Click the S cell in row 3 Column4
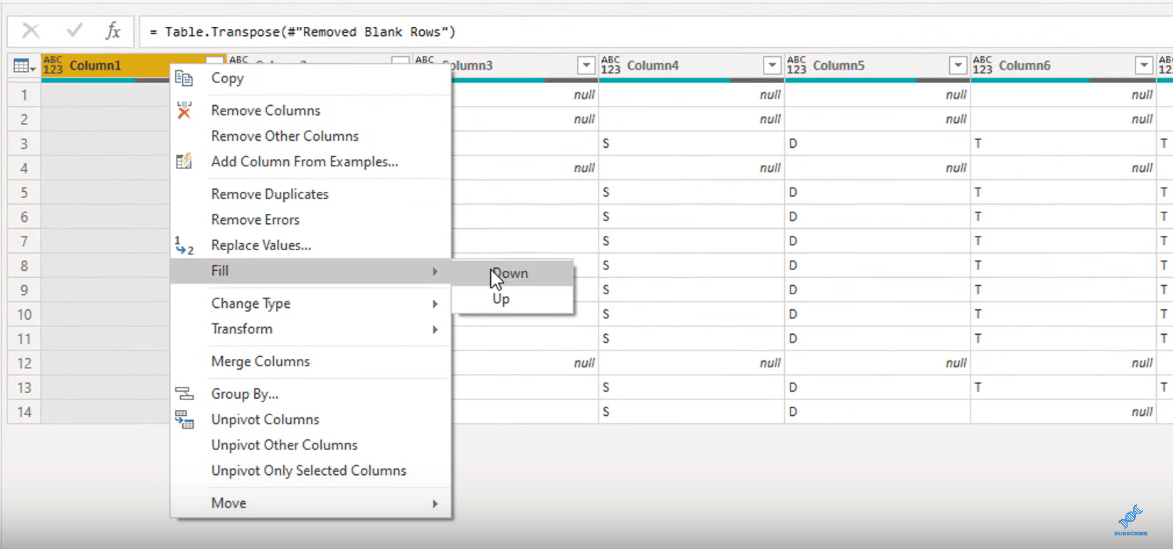Viewport: 1173px width, 549px height. (x=691, y=143)
